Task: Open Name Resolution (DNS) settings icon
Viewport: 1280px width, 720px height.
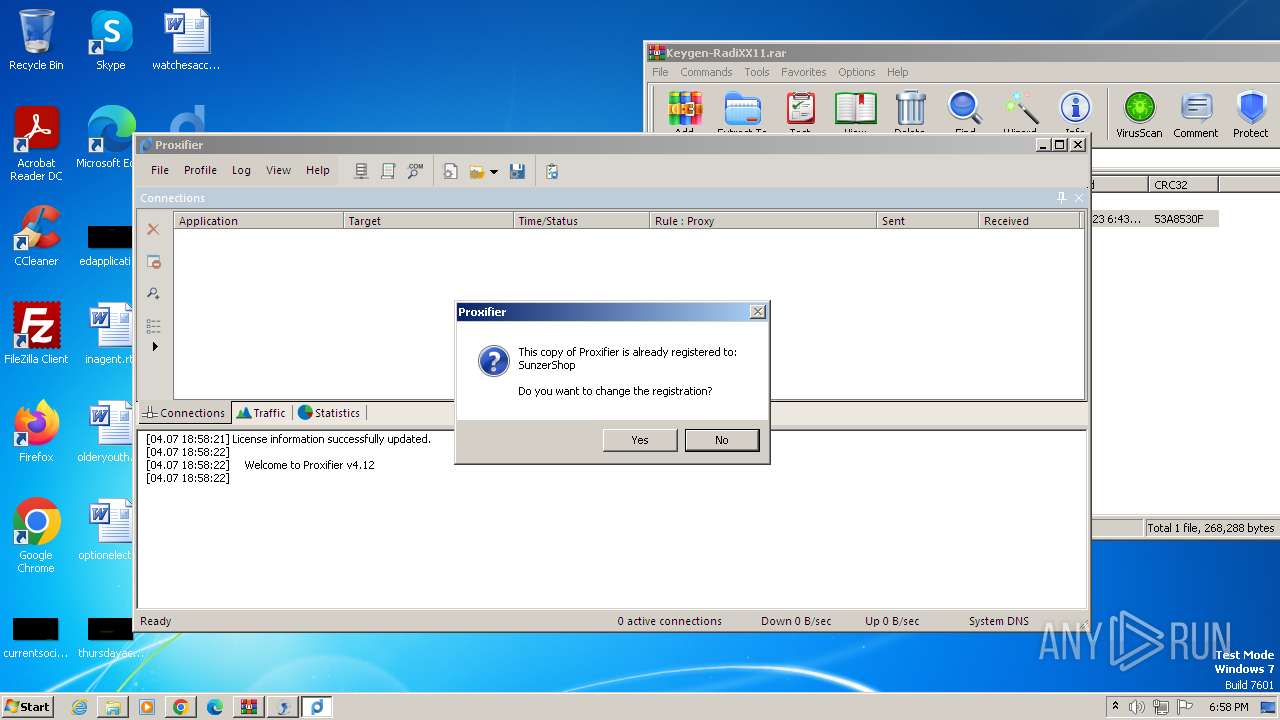Action: 415,171
